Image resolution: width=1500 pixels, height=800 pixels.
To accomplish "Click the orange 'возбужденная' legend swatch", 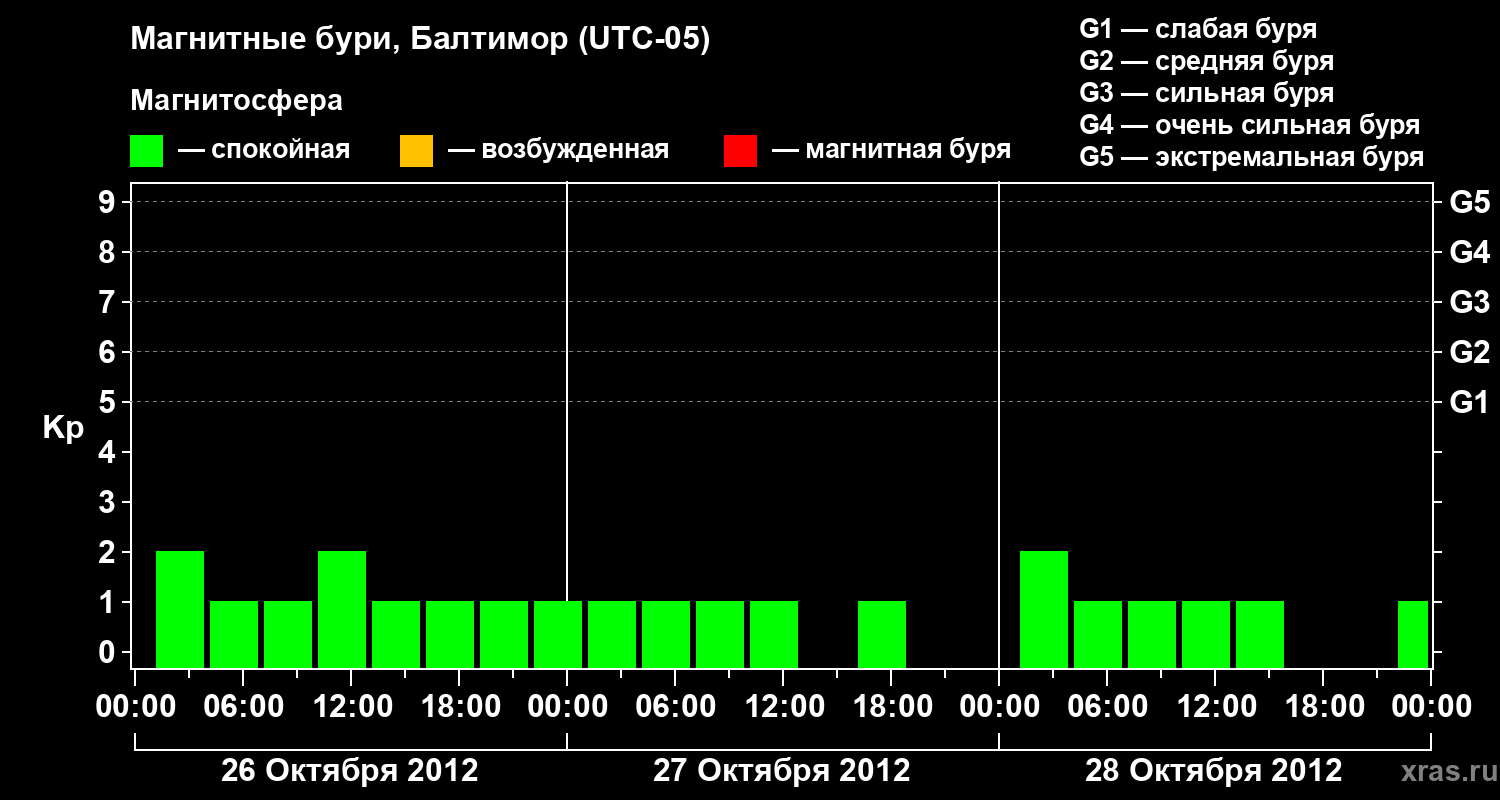I will (416, 151).
